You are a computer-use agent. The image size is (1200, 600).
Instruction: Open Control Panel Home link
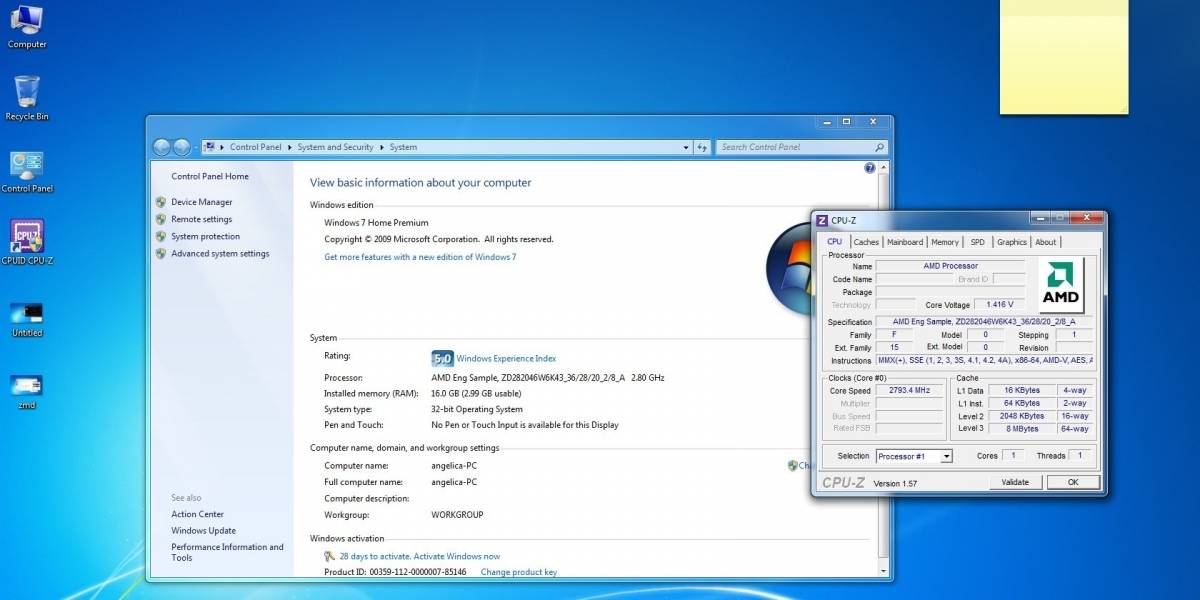pos(210,176)
